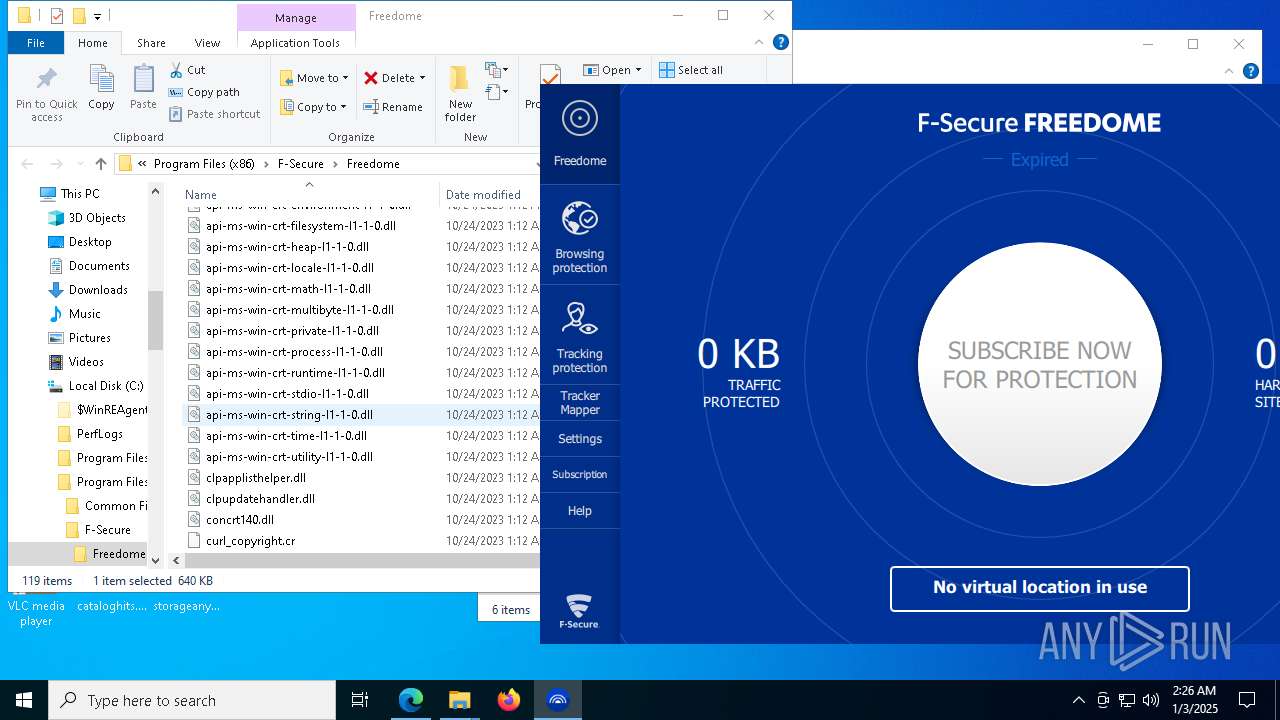Select Downloads in navigation pane
1280x720 pixels.
coord(98,290)
